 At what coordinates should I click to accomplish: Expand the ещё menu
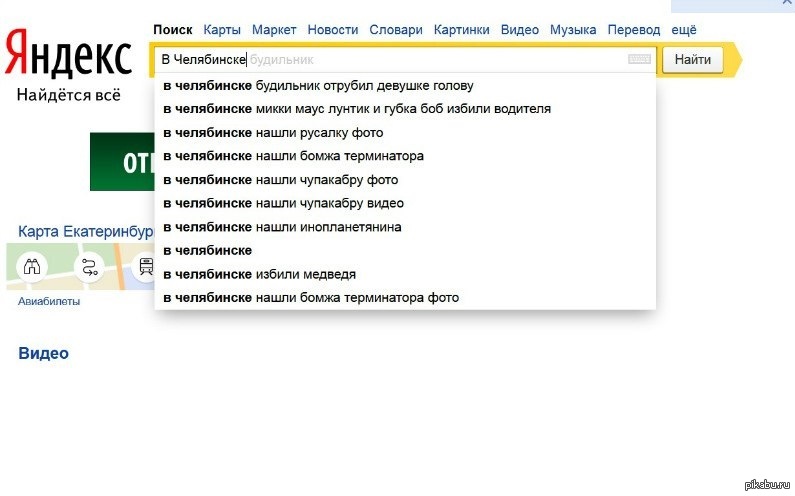(x=684, y=30)
